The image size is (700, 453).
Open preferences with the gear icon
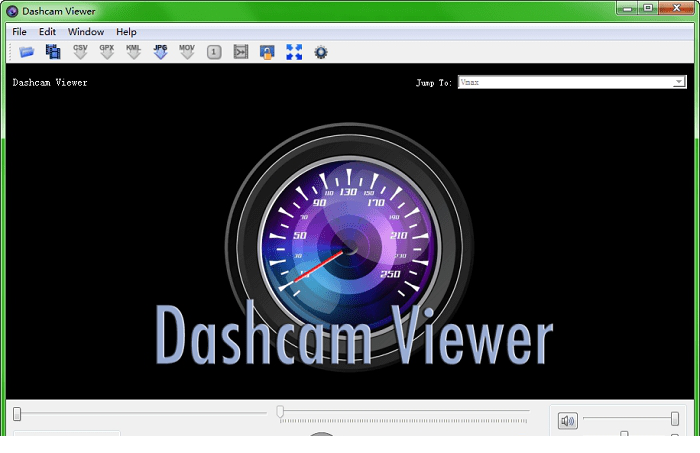[321, 52]
